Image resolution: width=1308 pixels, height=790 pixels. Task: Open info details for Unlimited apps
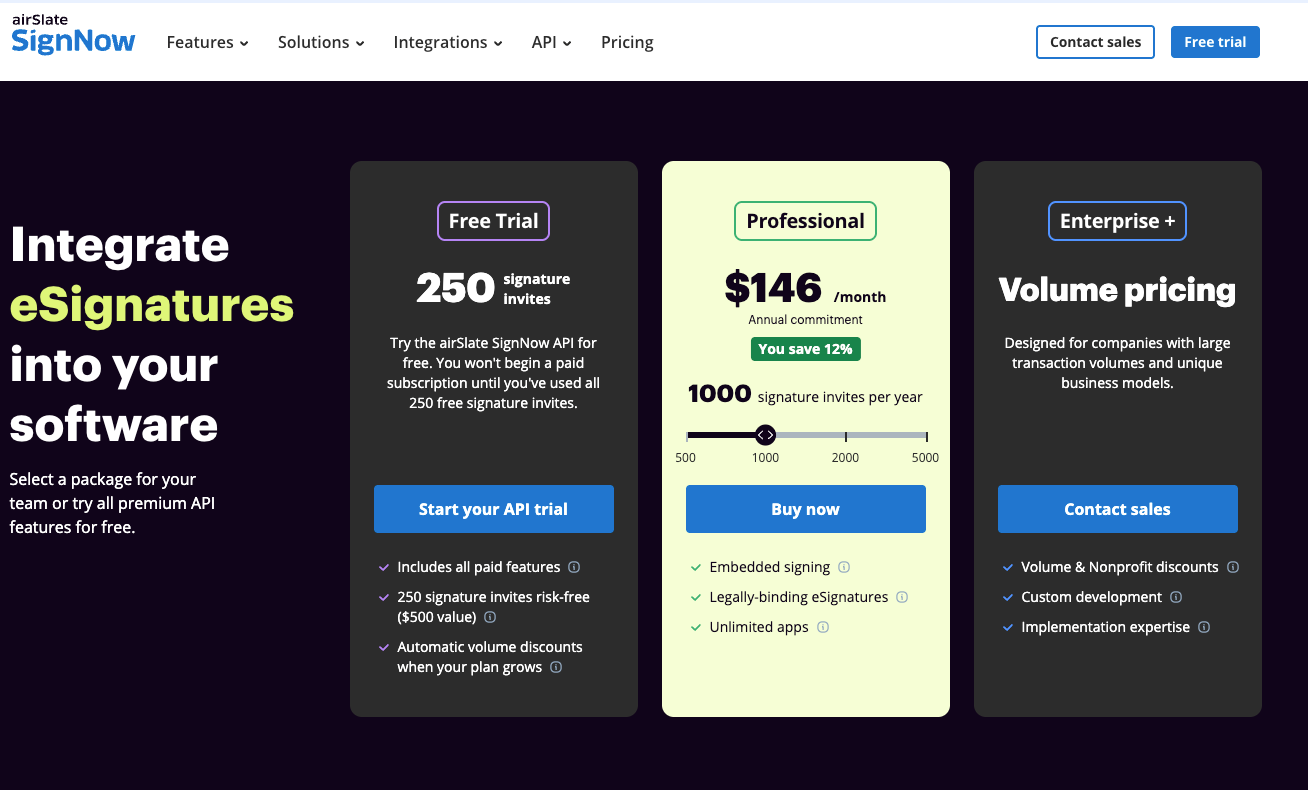coord(822,627)
